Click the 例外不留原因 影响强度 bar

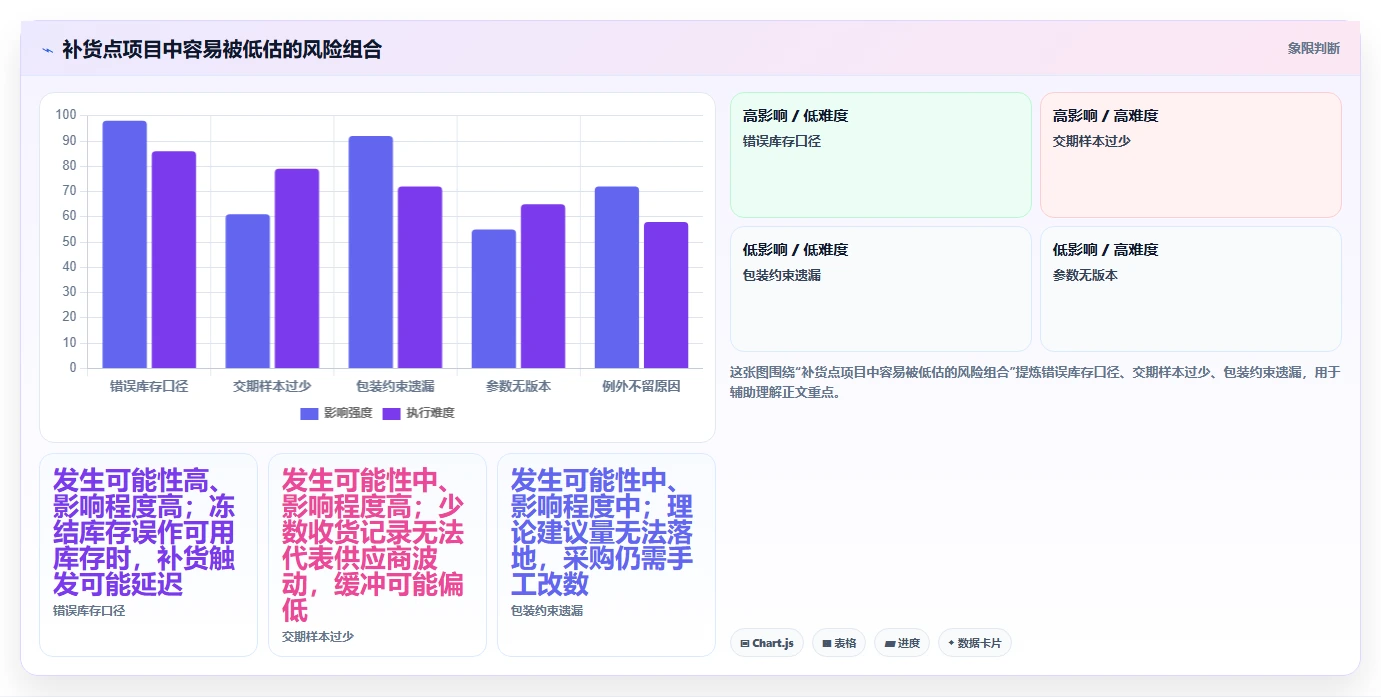(617, 277)
